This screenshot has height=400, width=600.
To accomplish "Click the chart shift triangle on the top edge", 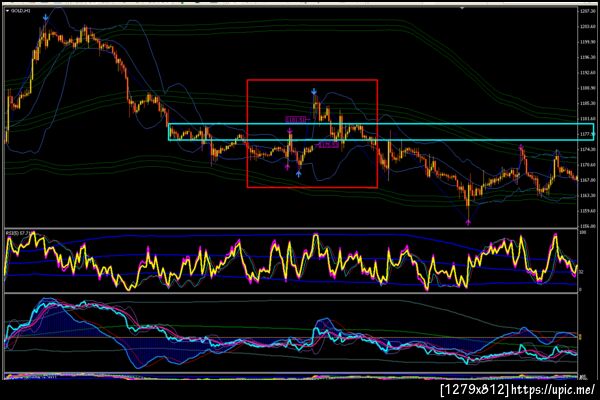I will (462, 8).
